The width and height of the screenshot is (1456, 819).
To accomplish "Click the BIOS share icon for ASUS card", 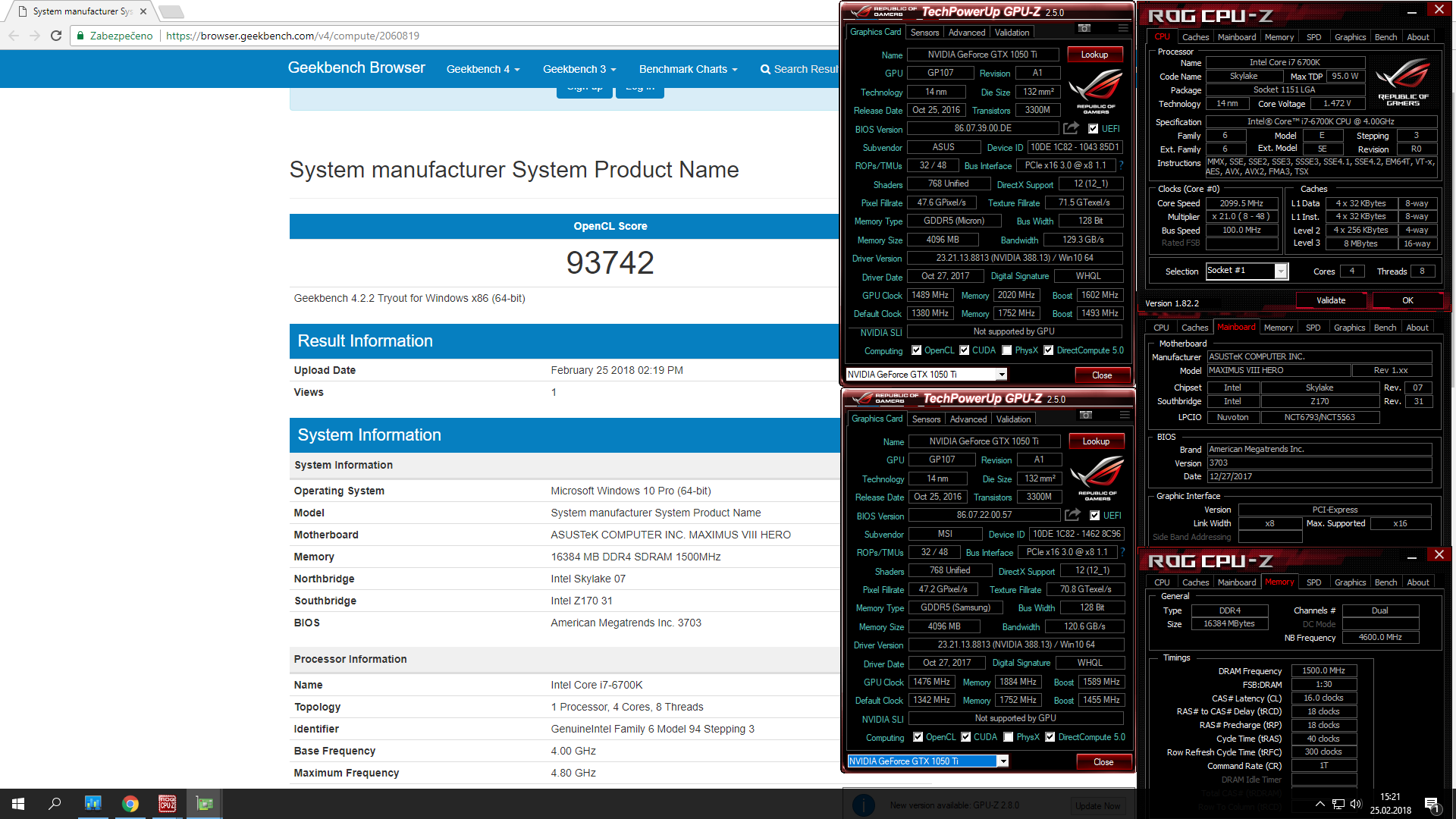I will [1071, 128].
